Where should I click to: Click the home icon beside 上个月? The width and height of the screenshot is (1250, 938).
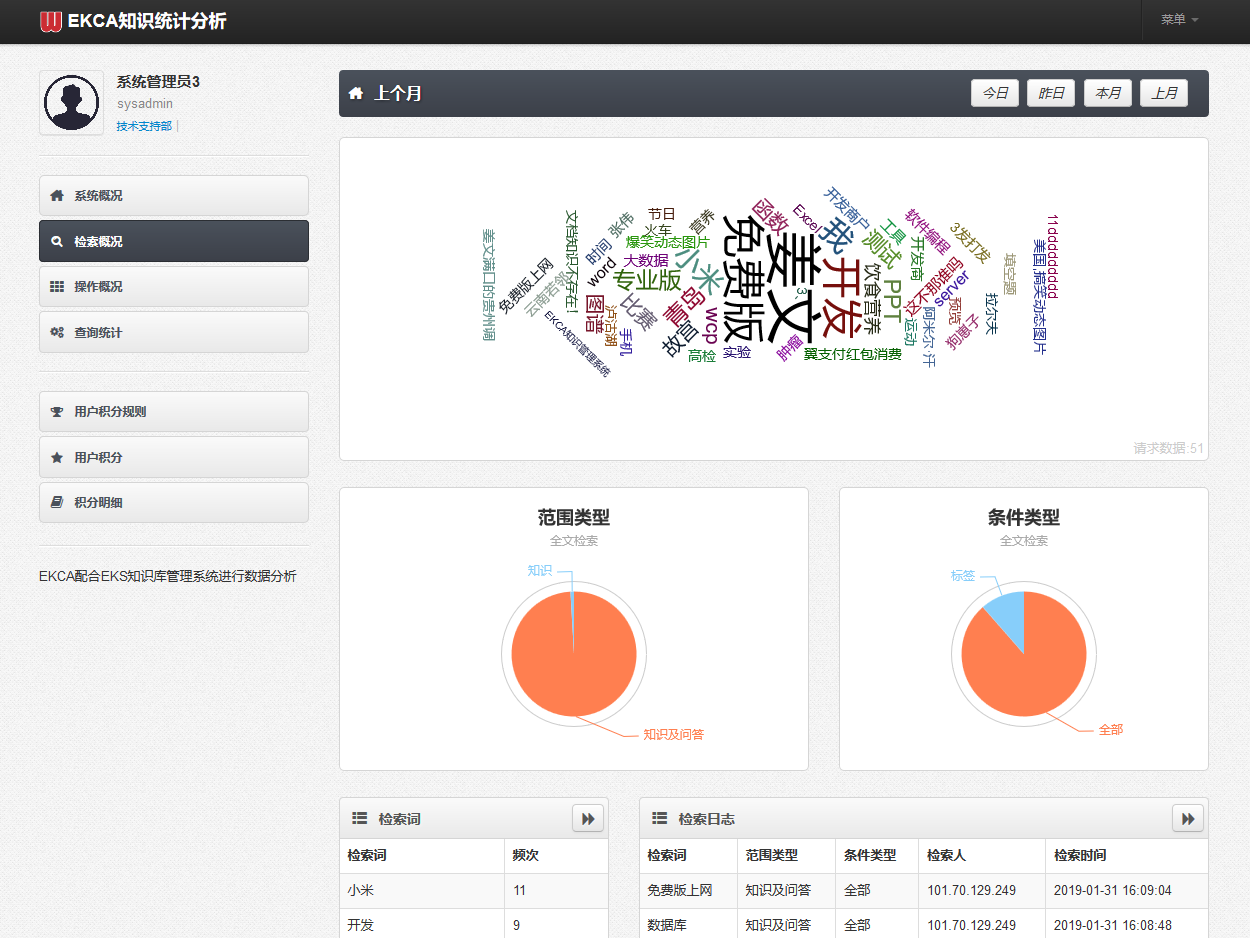point(356,93)
